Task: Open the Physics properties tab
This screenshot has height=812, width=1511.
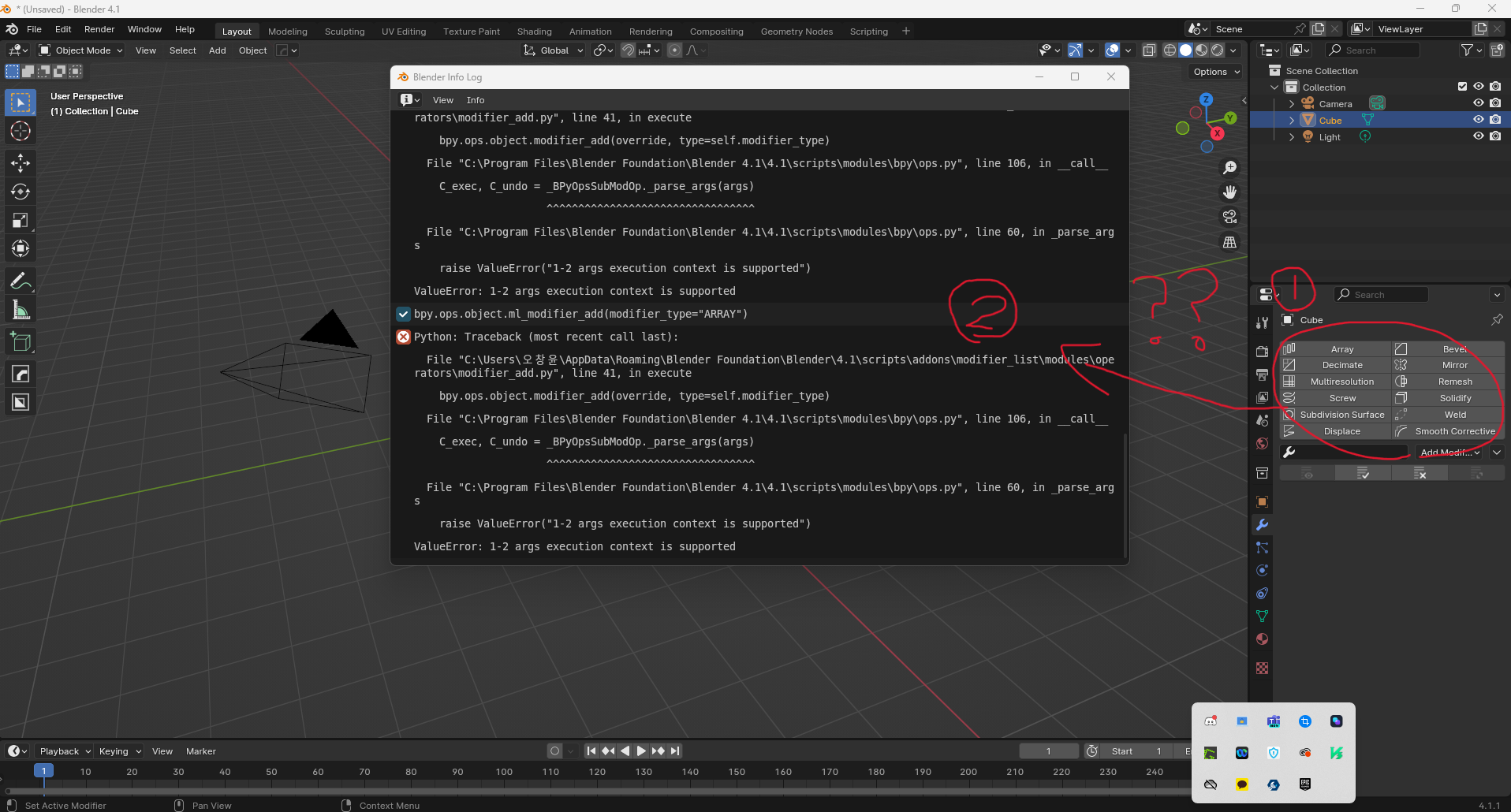Action: tap(1262, 570)
